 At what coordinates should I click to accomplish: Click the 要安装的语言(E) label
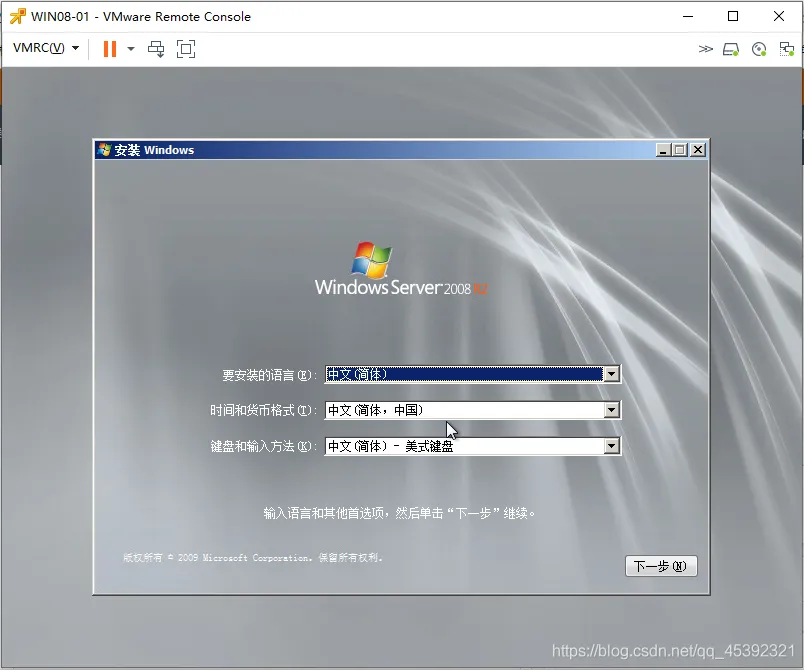tap(270, 375)
